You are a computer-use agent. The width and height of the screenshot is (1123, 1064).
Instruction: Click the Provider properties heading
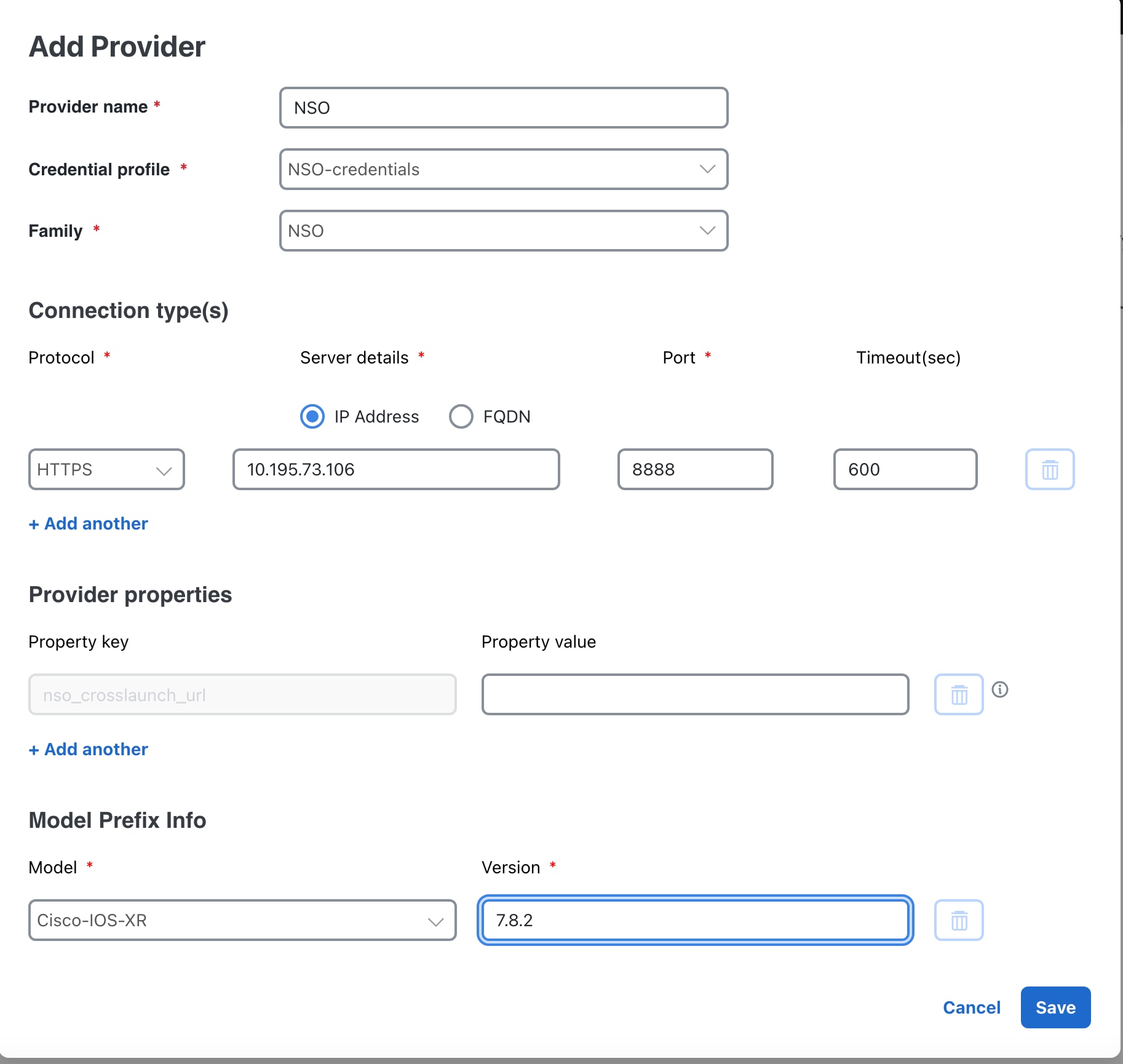[x=130, y=595]
